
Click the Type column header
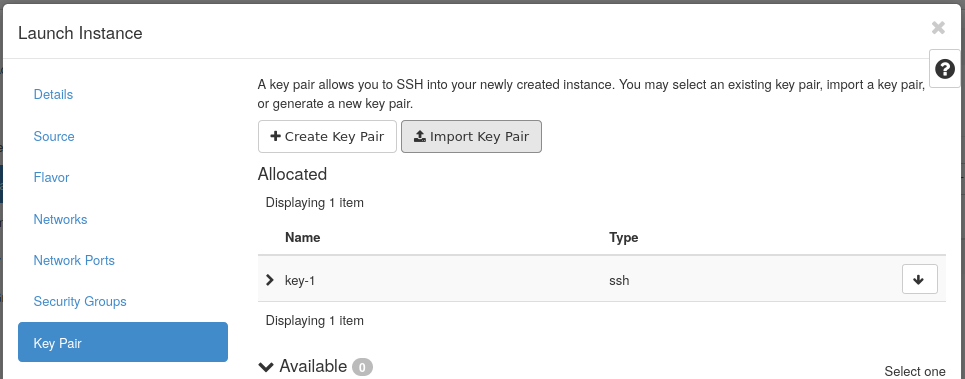coord(623,237)
